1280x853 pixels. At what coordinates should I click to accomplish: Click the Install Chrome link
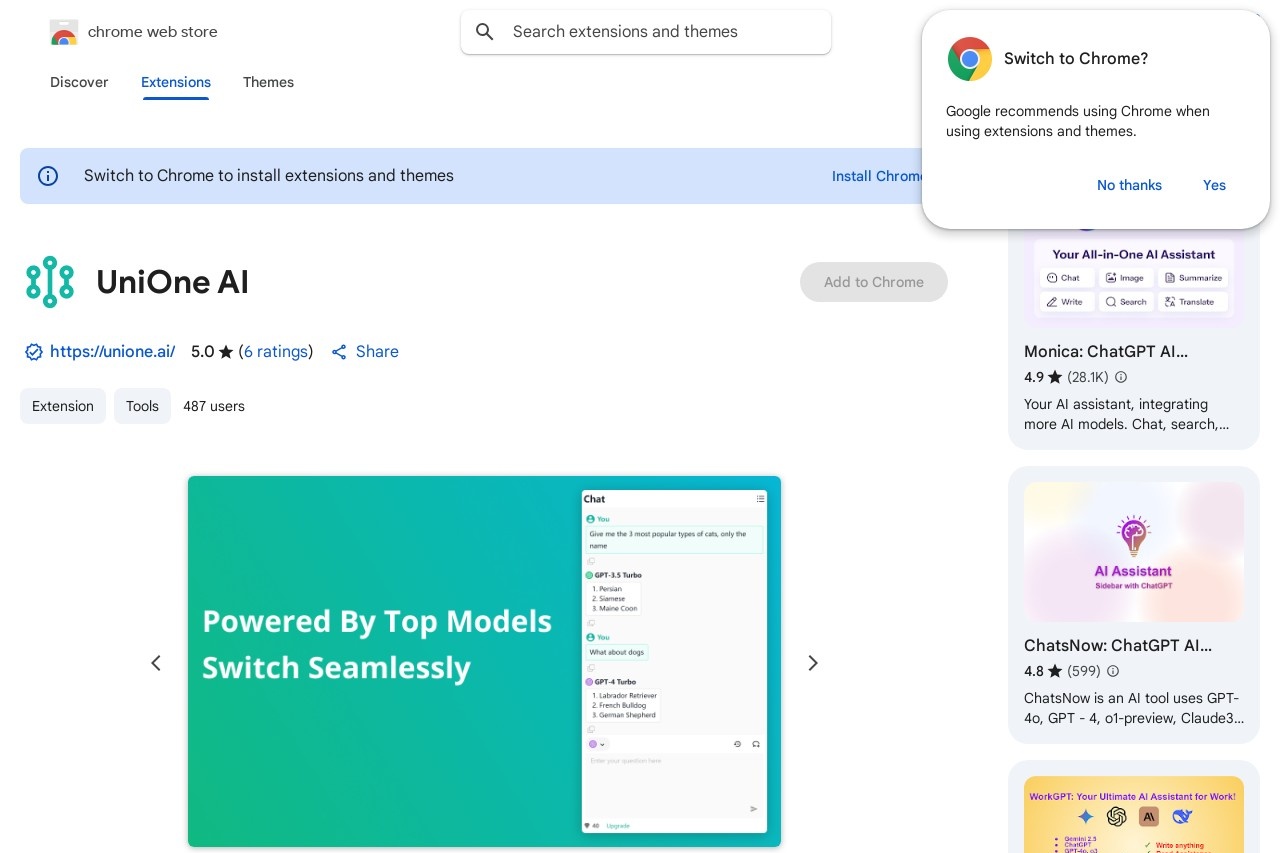(x=877, y=176)
